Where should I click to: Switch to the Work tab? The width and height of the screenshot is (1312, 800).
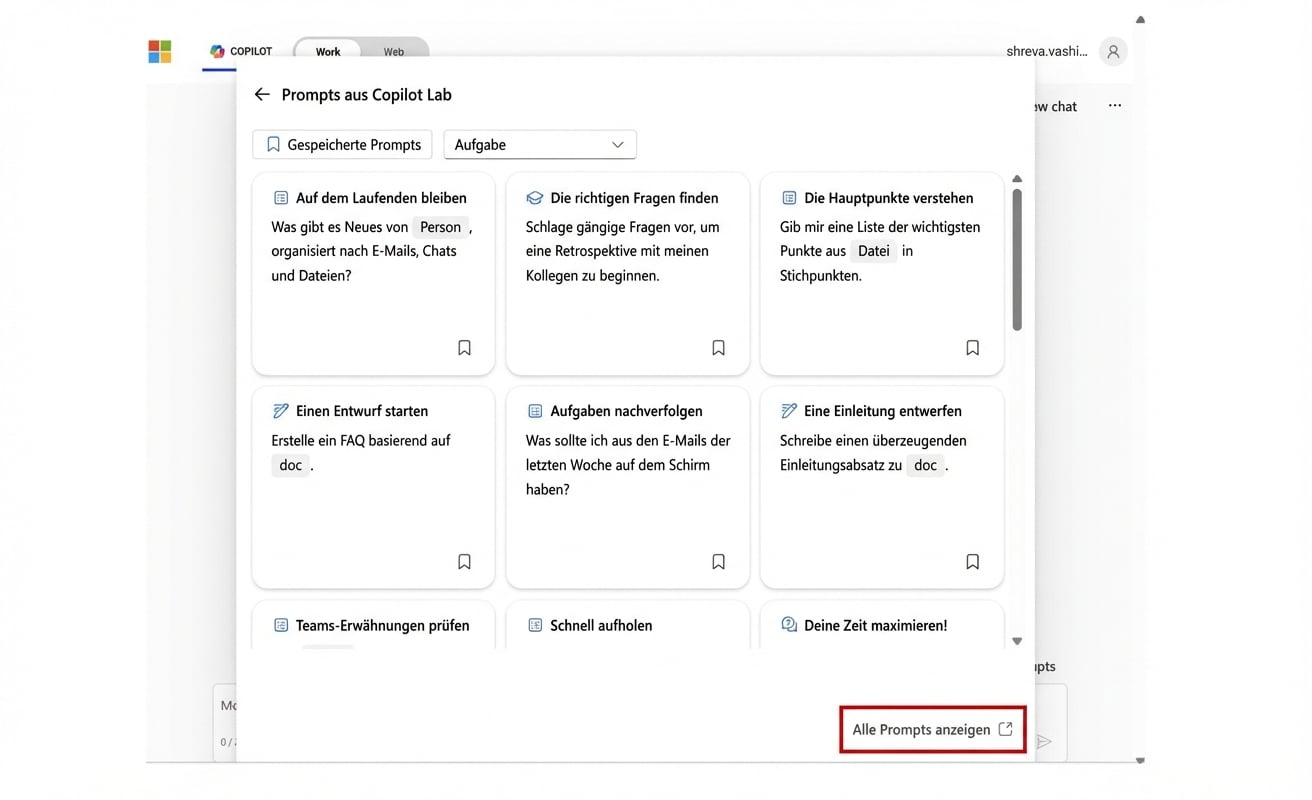pyautogui.click(x=328, y=52)
